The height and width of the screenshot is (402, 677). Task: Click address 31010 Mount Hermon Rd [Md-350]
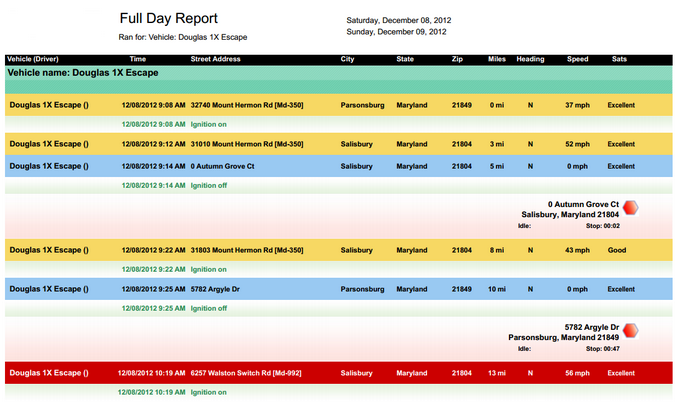tap(247, 144)
